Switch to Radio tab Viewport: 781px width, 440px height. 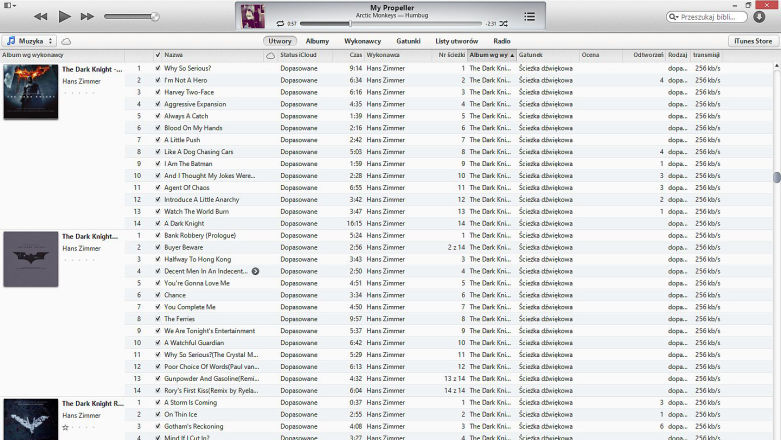coord(502,41)
